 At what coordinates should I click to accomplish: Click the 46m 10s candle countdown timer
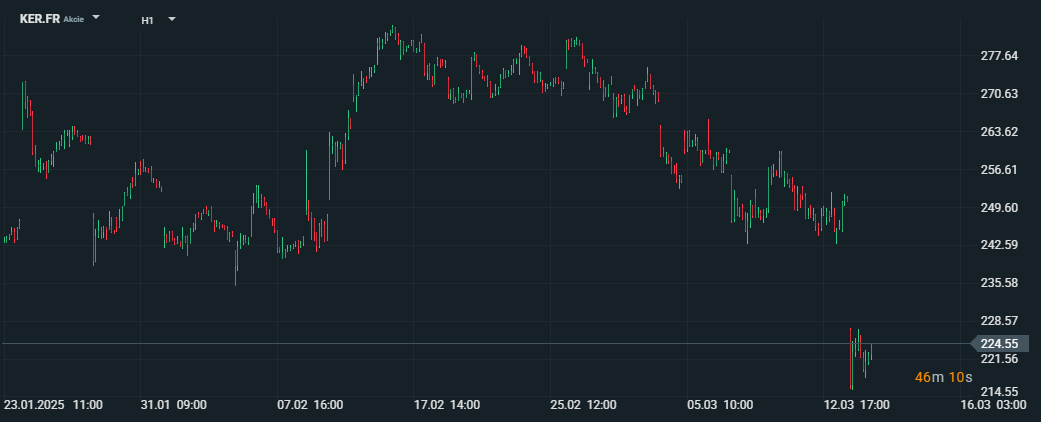tap(943, 378)
